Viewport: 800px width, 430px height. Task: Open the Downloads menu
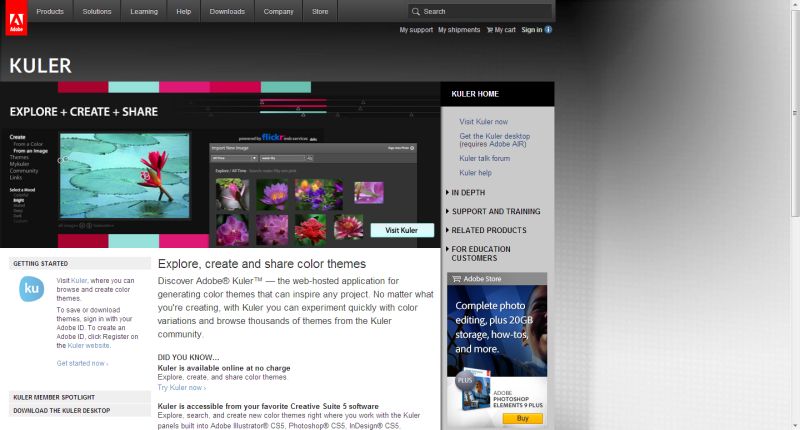(x=227, y=11)
